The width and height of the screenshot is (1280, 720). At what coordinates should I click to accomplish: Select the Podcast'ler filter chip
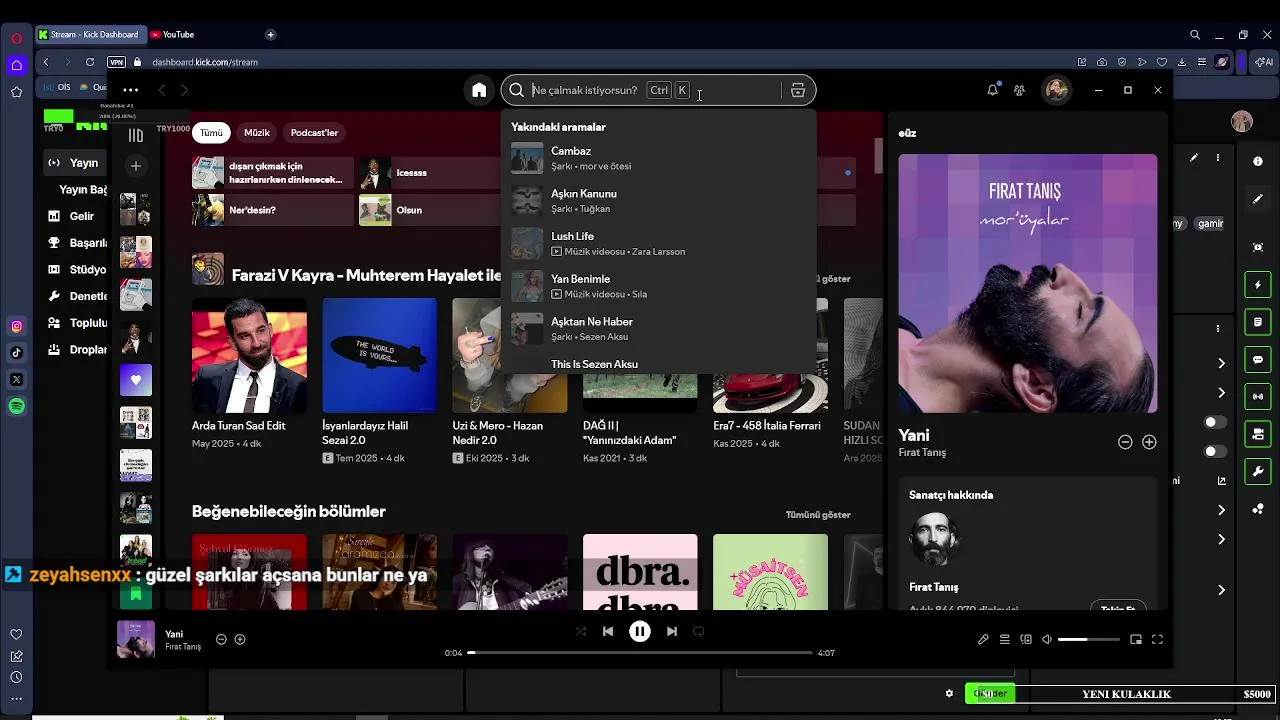coord(314,132)
